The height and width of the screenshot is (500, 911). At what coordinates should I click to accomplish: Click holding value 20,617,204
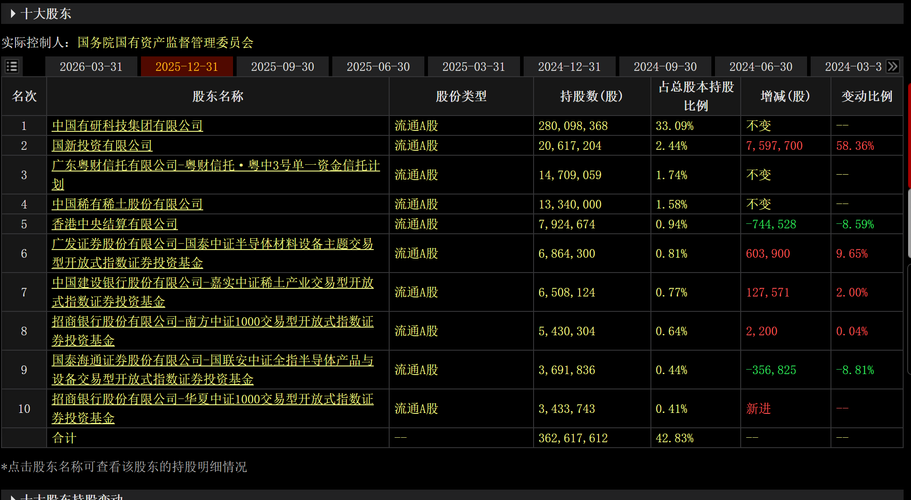coord(570,146)
